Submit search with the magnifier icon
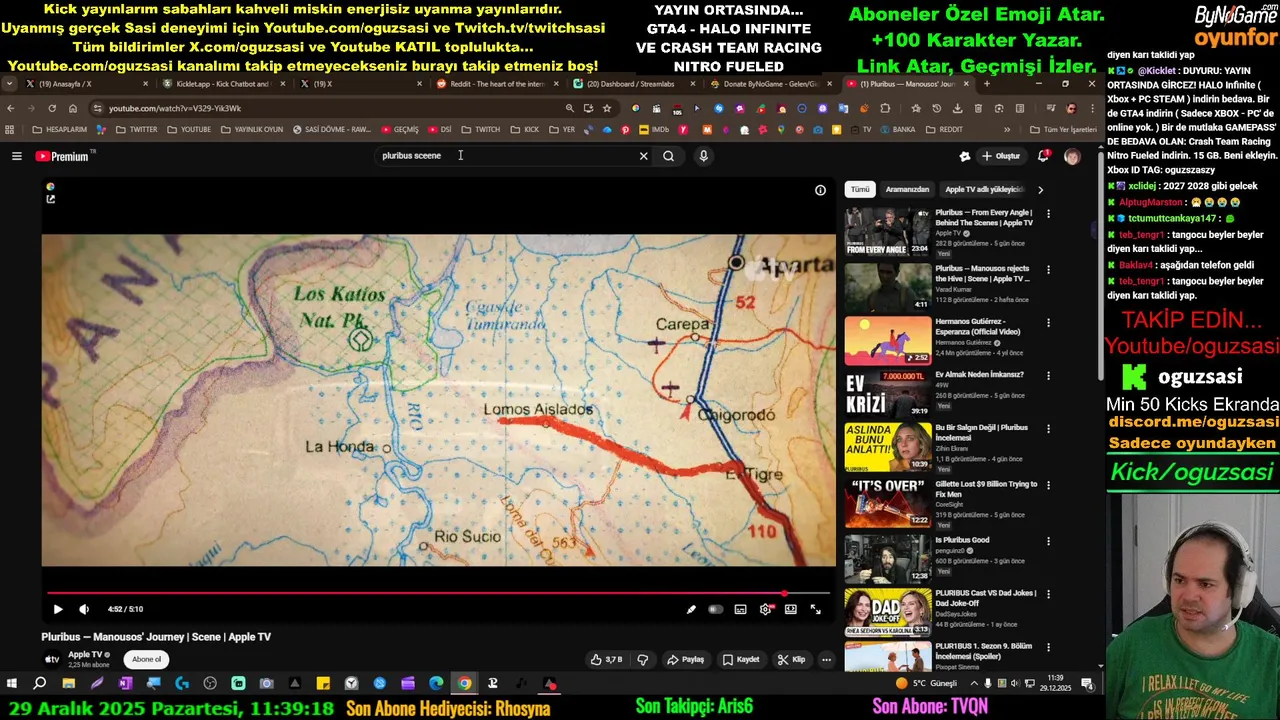Viewport: 1280px width, 720px height. tap(668, 156)
